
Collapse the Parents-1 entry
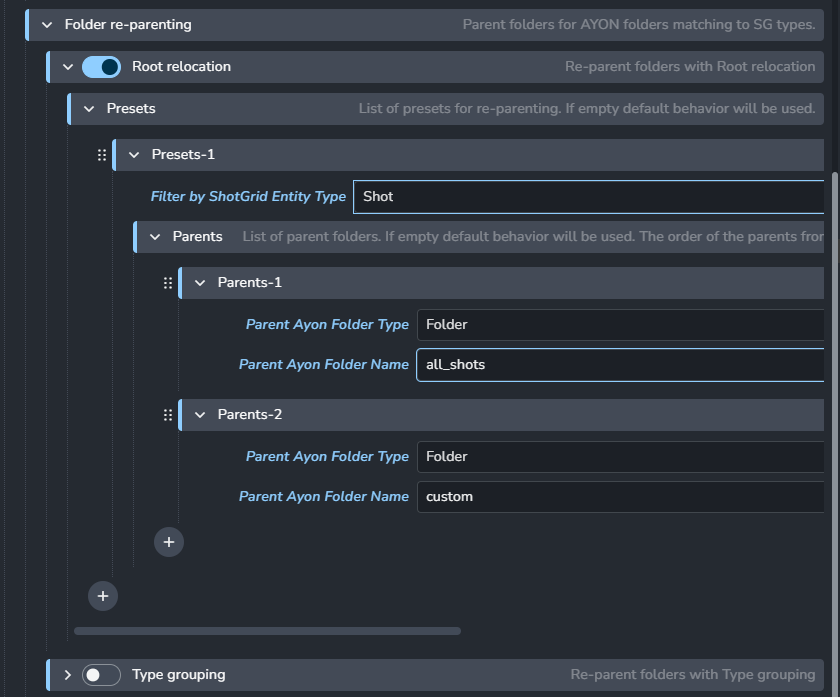click(x=200, y=283)
